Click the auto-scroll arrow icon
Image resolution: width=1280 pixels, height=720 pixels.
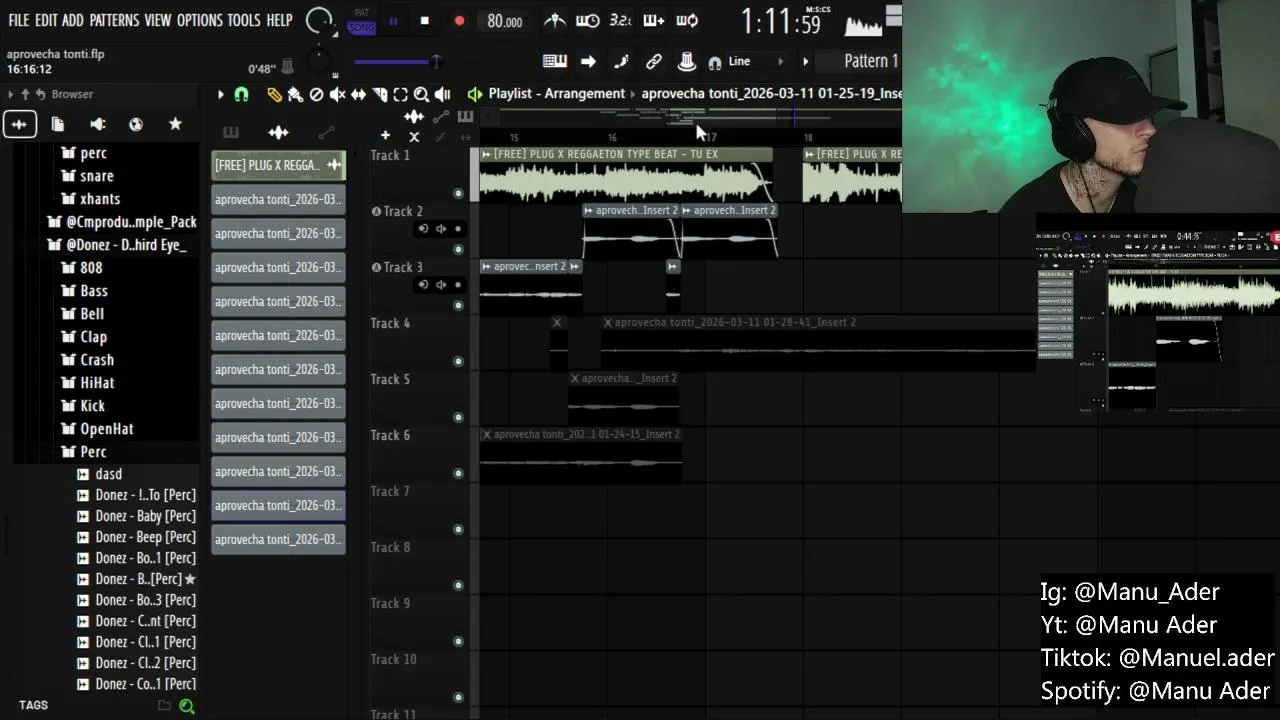[x=588, y=62]
